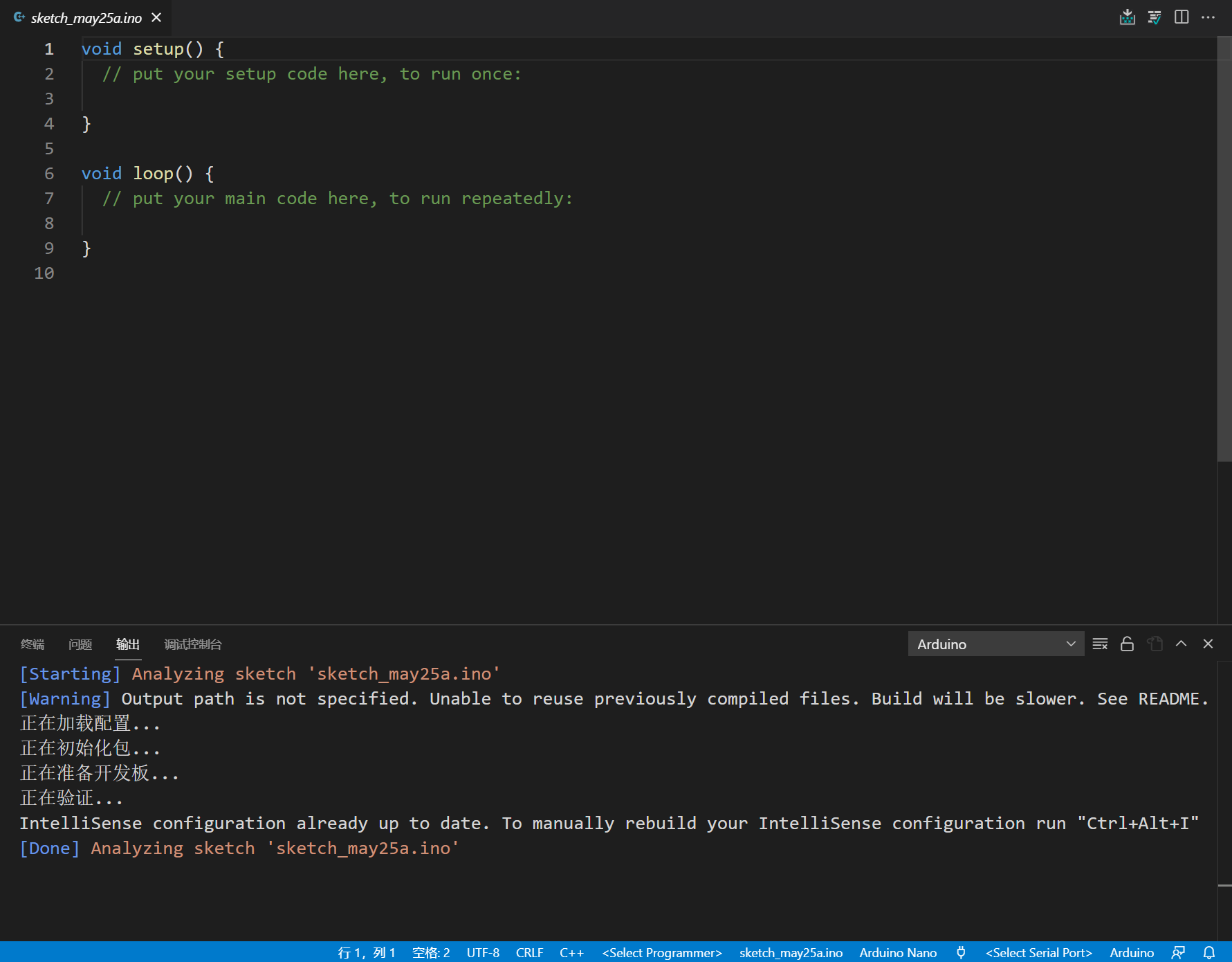The width and height of the screenshot is (1232, 962).
Task: Show notifications via the bell icon
Action: (1209, 953)
